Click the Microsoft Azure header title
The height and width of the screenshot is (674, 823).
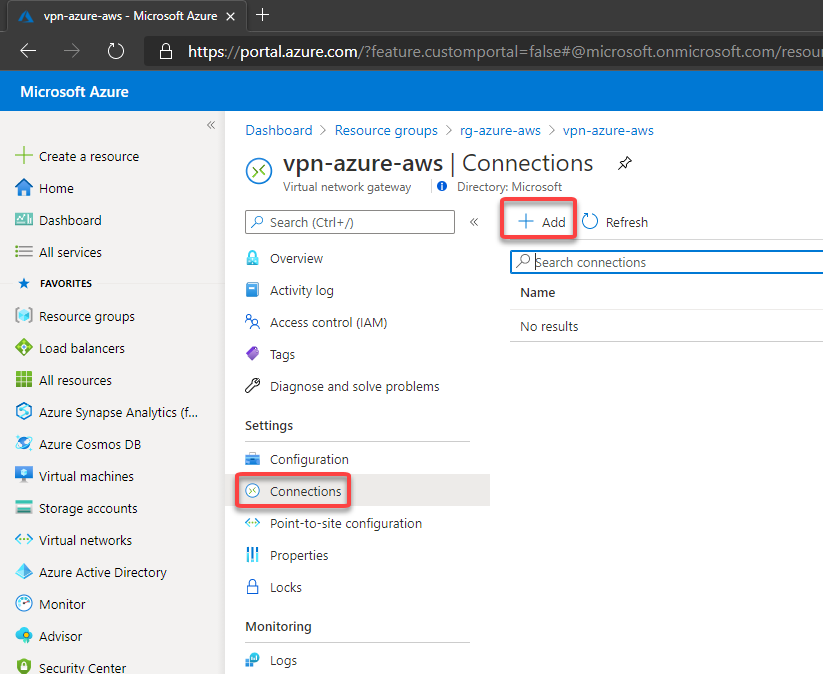click(74, 91)
